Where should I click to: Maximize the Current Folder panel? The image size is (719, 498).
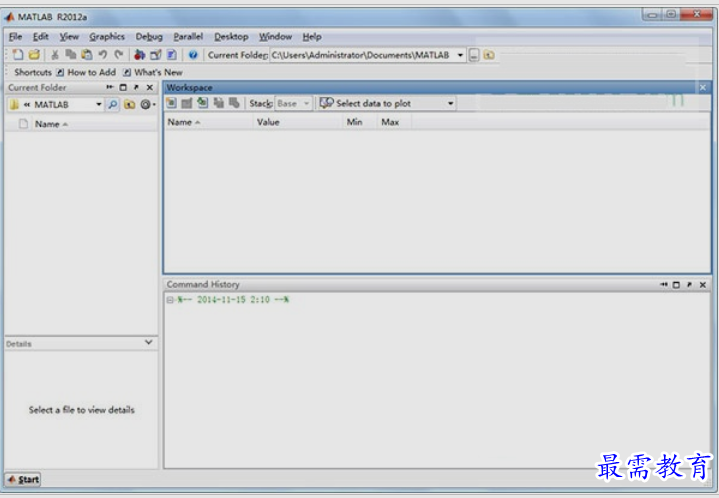(123, 87)
